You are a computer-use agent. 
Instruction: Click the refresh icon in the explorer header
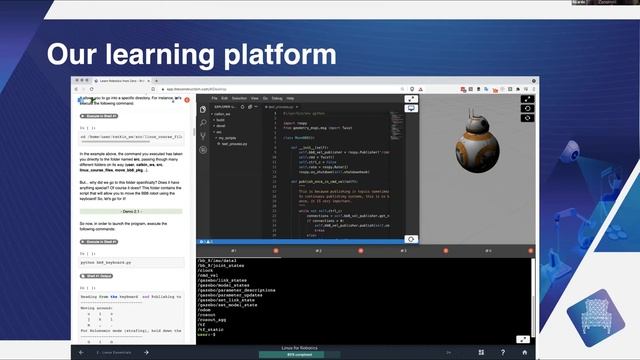point(242,107)
